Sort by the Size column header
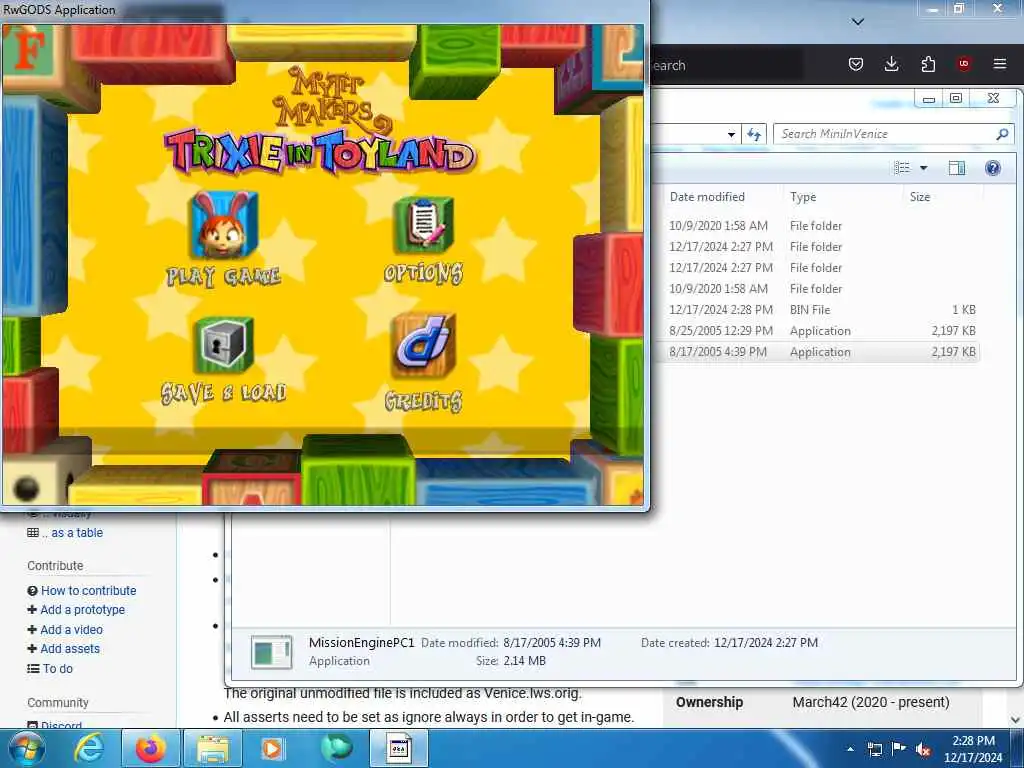1024x768 pixels. 920,197
